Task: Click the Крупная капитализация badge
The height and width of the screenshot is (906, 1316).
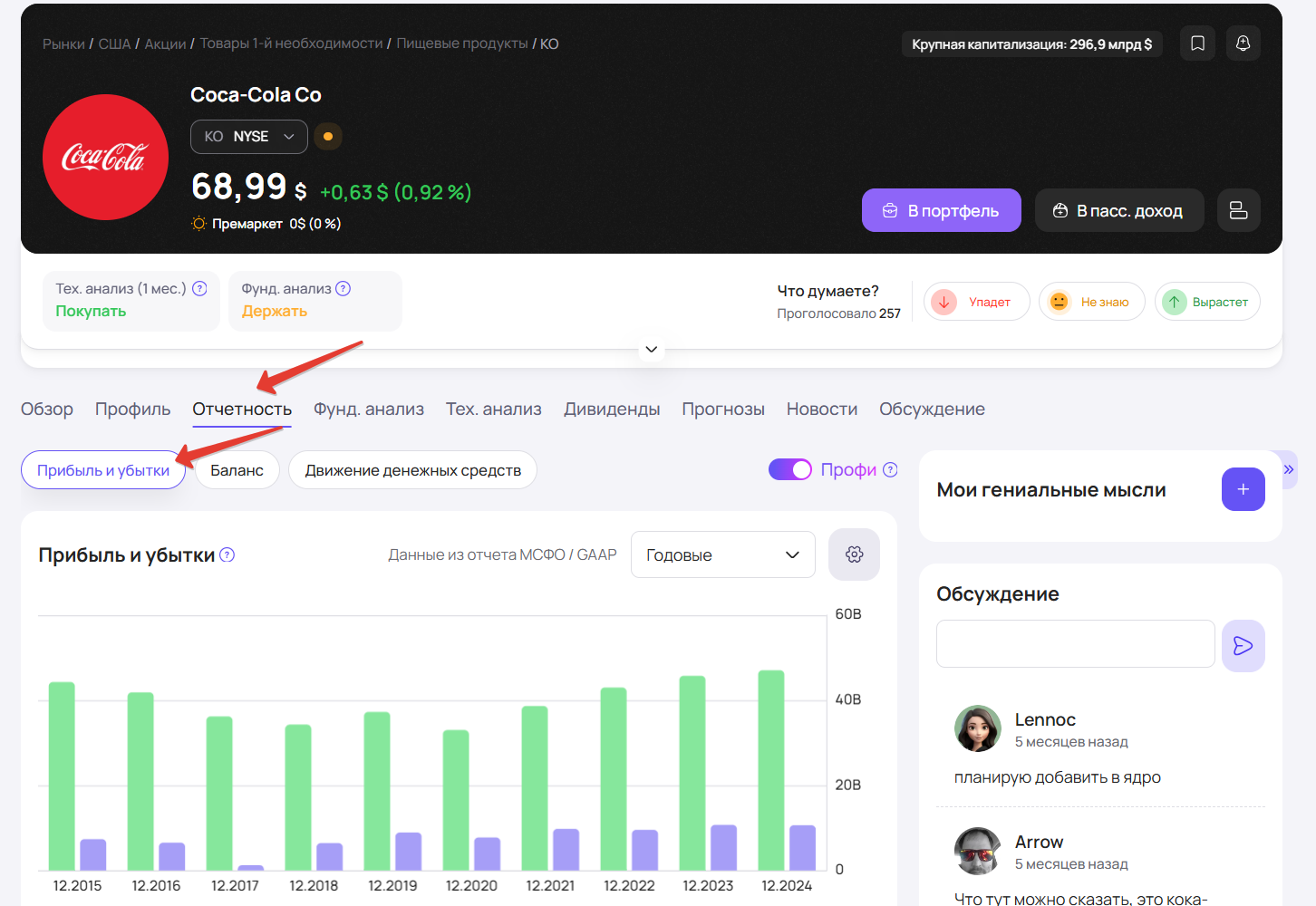Action: tap(1032, 43)
